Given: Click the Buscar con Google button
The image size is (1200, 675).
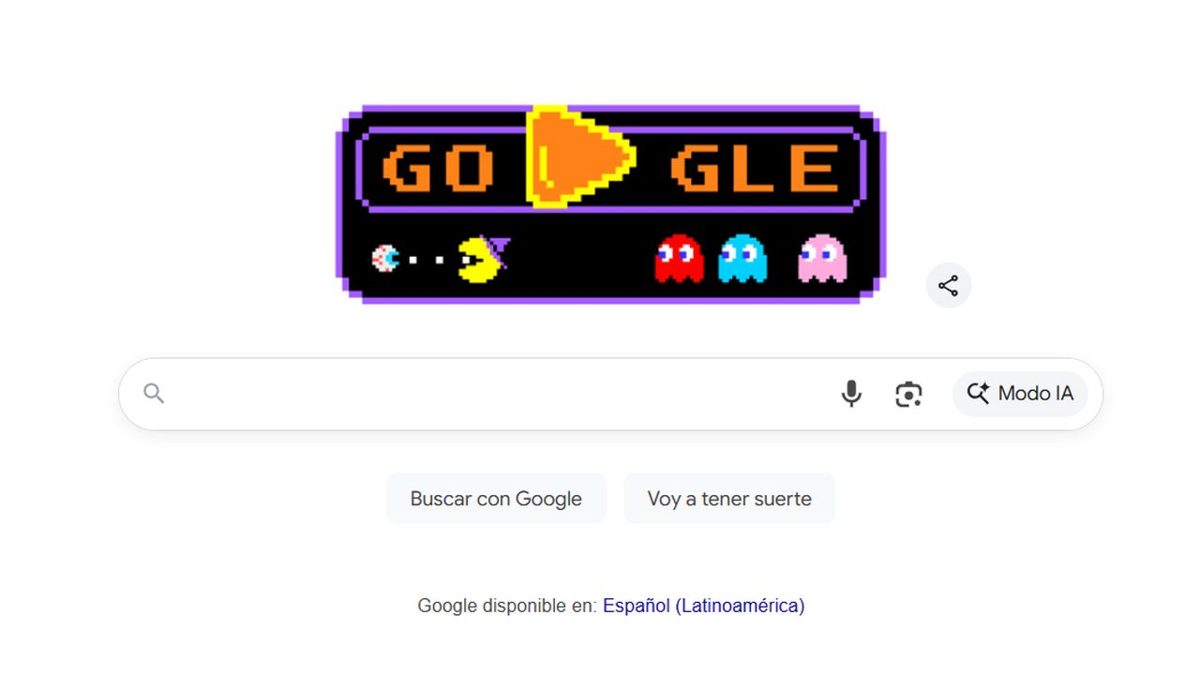Looking at the screenshot, I should [496, 498].
